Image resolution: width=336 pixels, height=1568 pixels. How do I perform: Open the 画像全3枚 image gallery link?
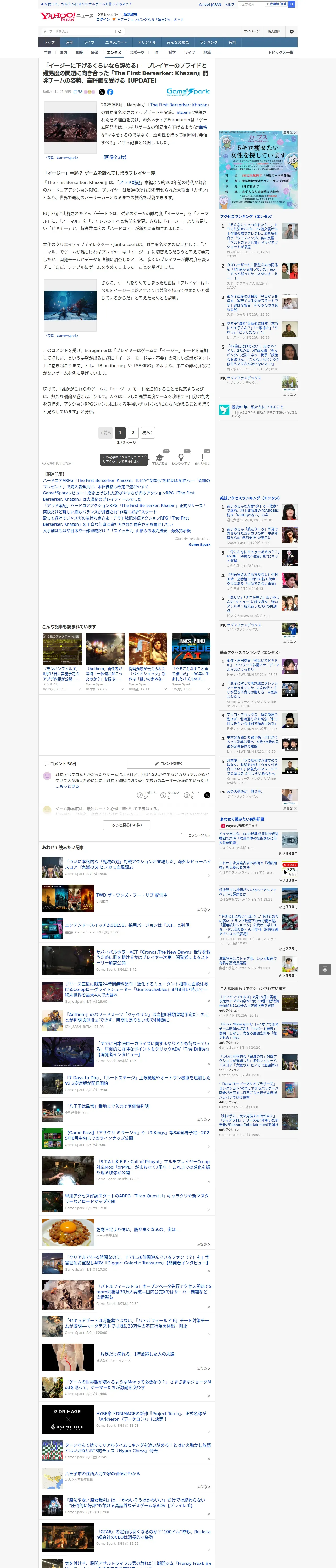115,157
